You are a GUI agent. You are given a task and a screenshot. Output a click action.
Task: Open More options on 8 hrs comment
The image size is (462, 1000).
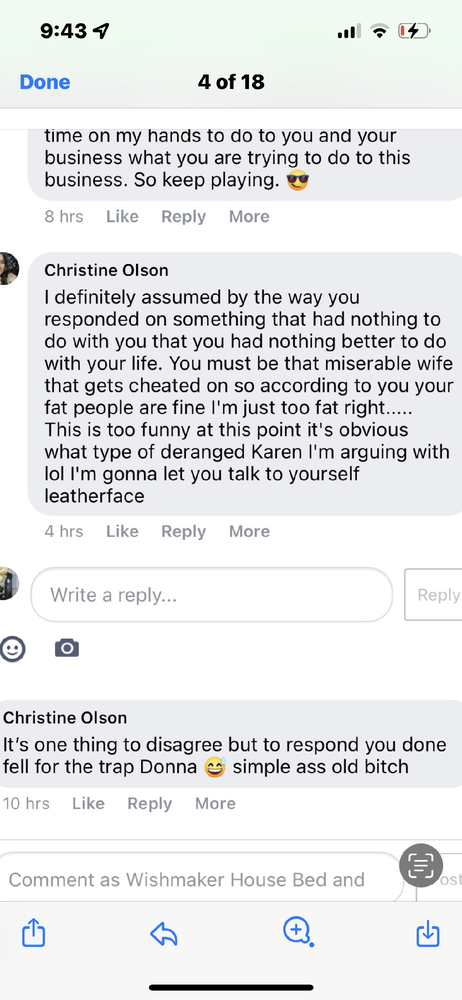(250, 217)
